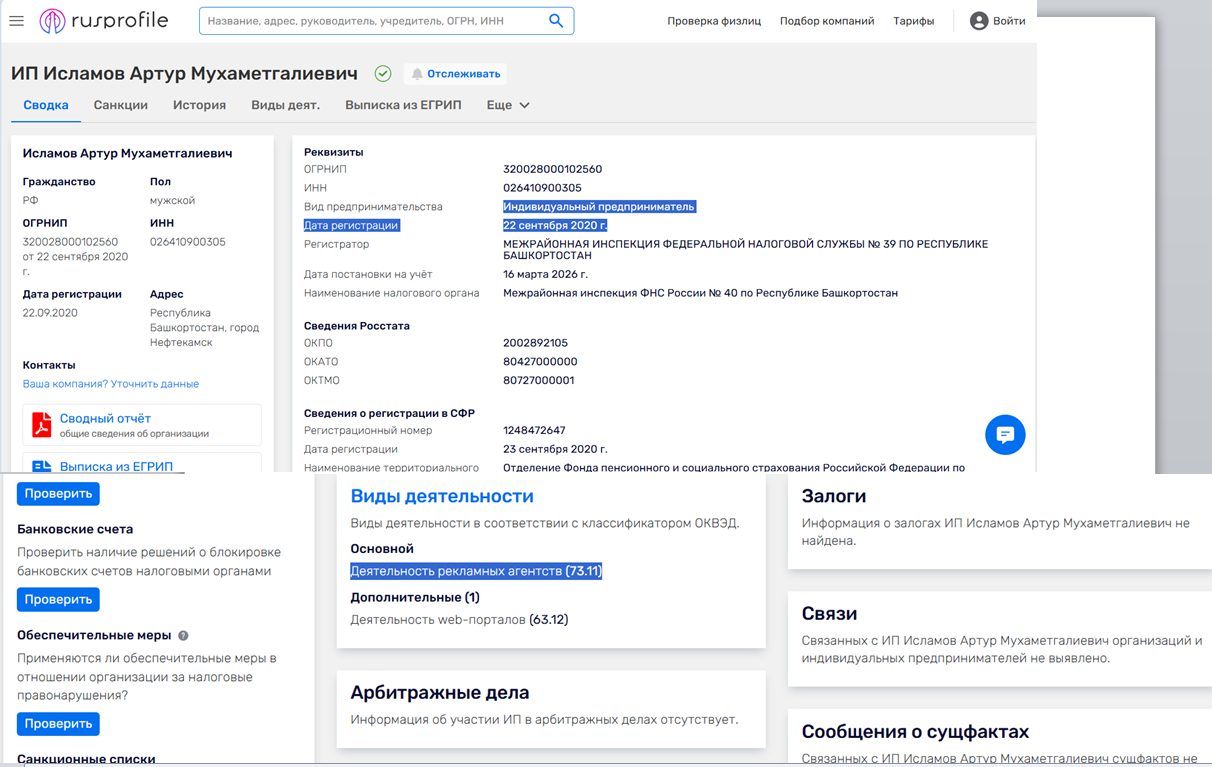This screenshot has height=767, width=1212.
Task: Open the chat support bubble
Action: [1005, 435]
